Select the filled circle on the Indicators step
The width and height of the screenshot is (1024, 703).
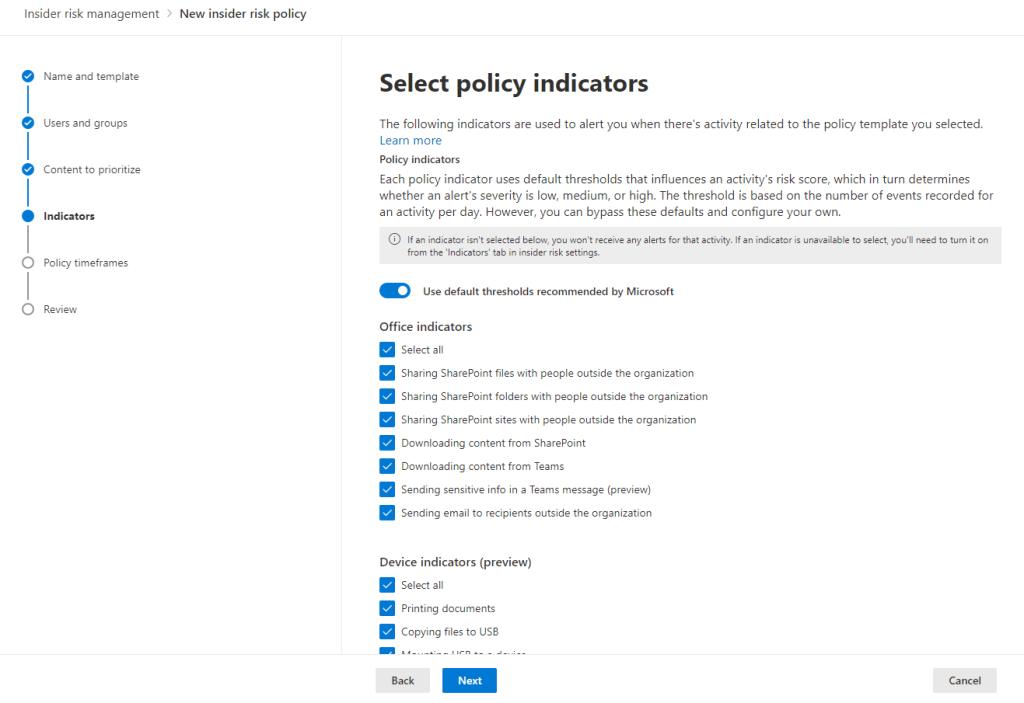coord(27,215)
